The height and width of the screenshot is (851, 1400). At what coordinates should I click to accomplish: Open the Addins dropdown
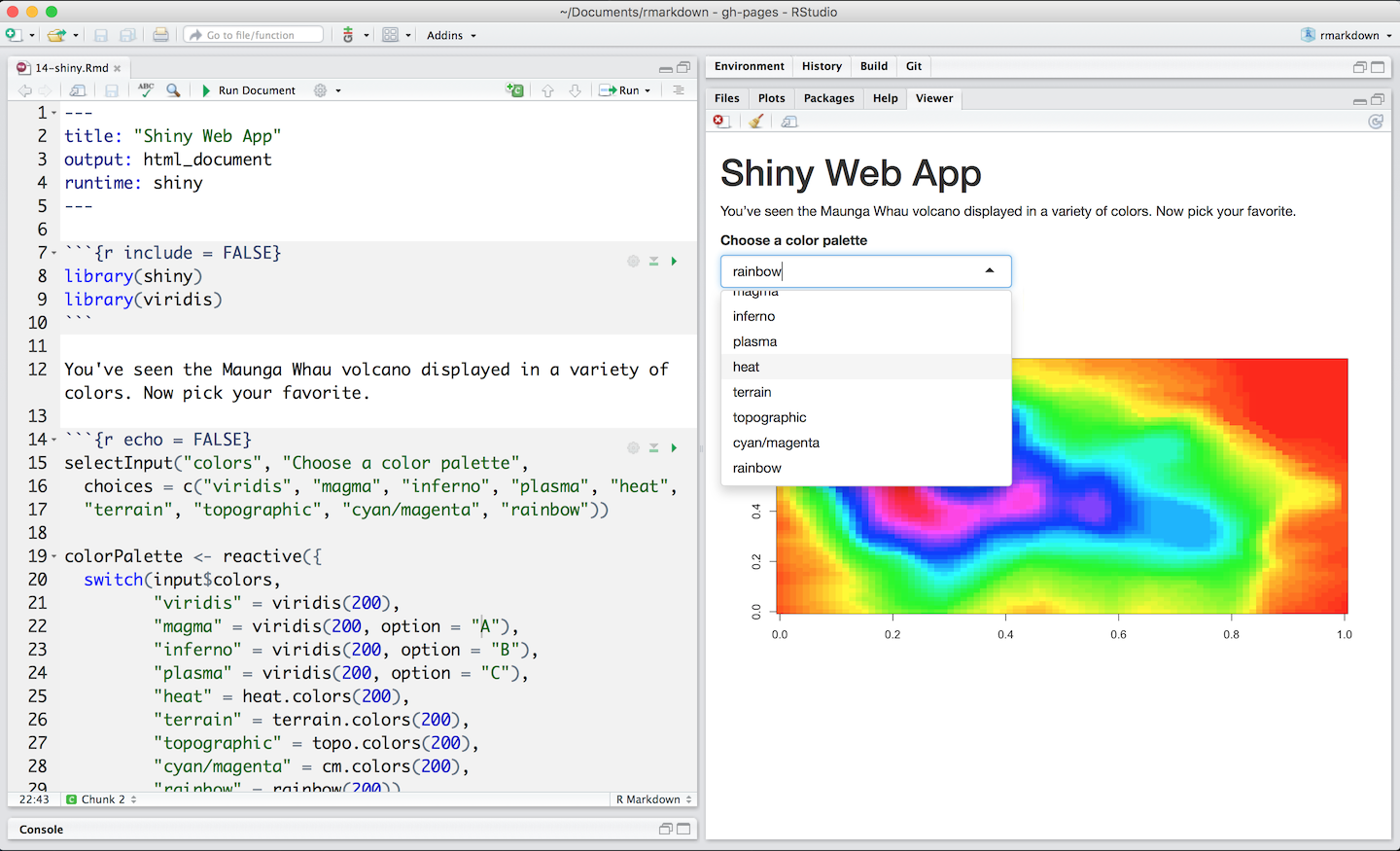pyautogui.click(x=451, y=35)
